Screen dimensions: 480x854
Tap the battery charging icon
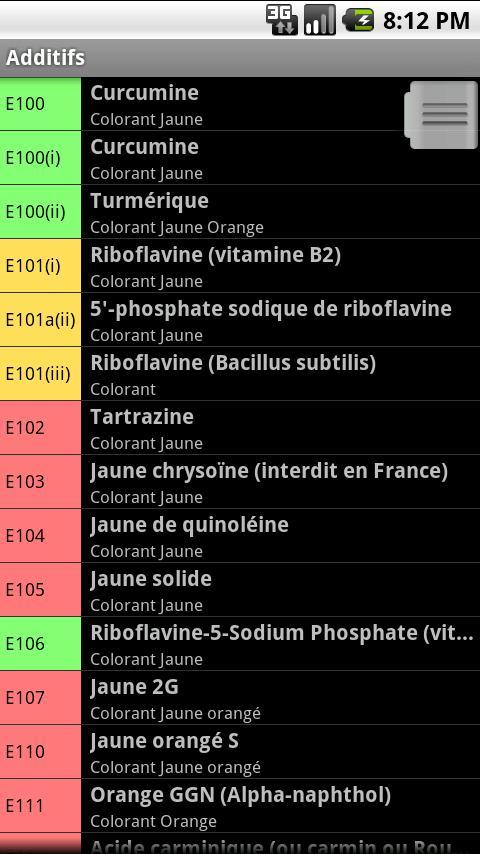(x=358, y=20)
